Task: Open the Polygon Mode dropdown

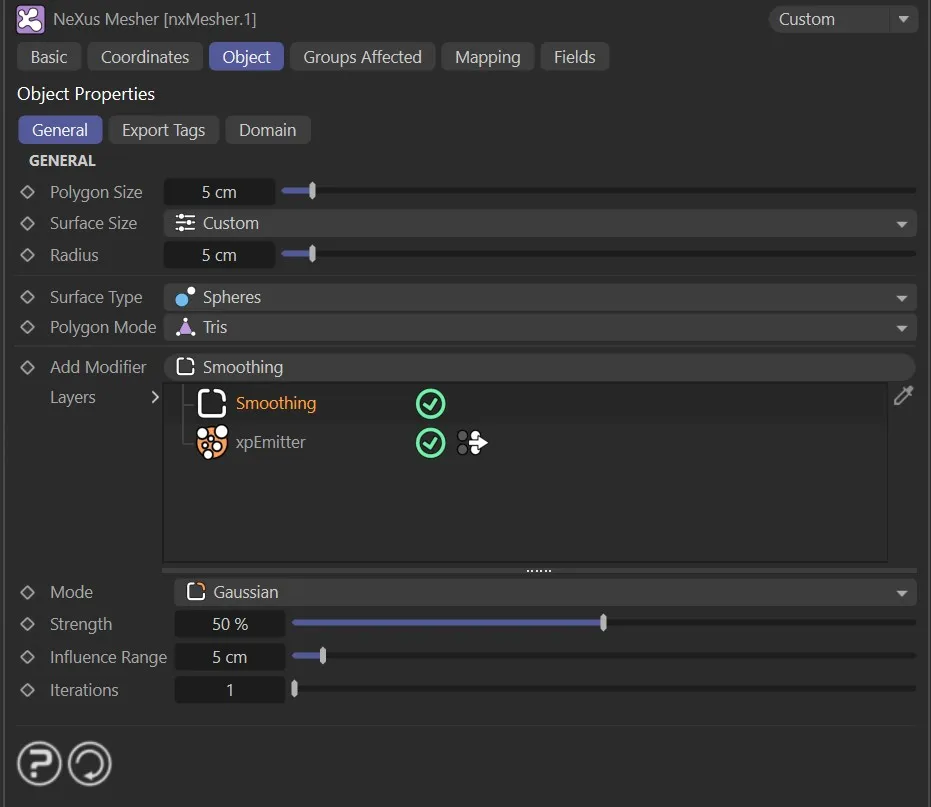Action: click(540, 327)
